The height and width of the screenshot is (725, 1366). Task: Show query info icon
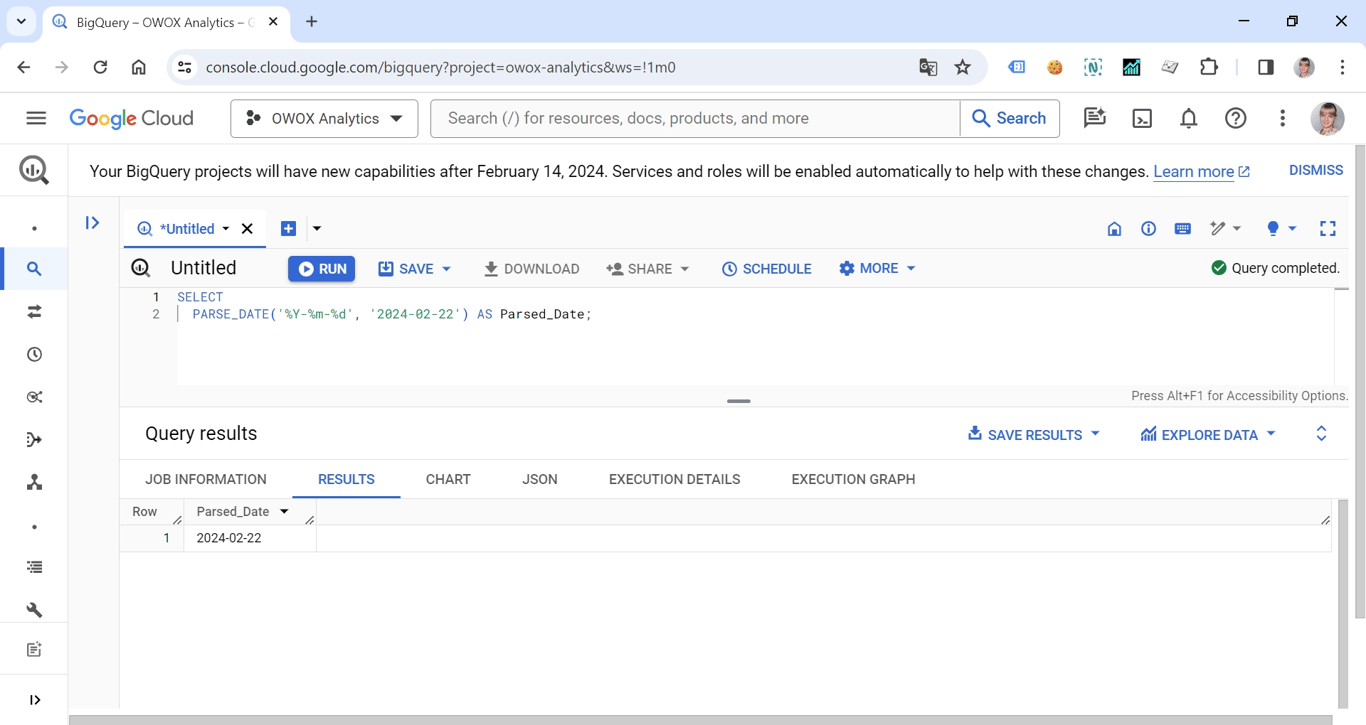point(1148,229)
